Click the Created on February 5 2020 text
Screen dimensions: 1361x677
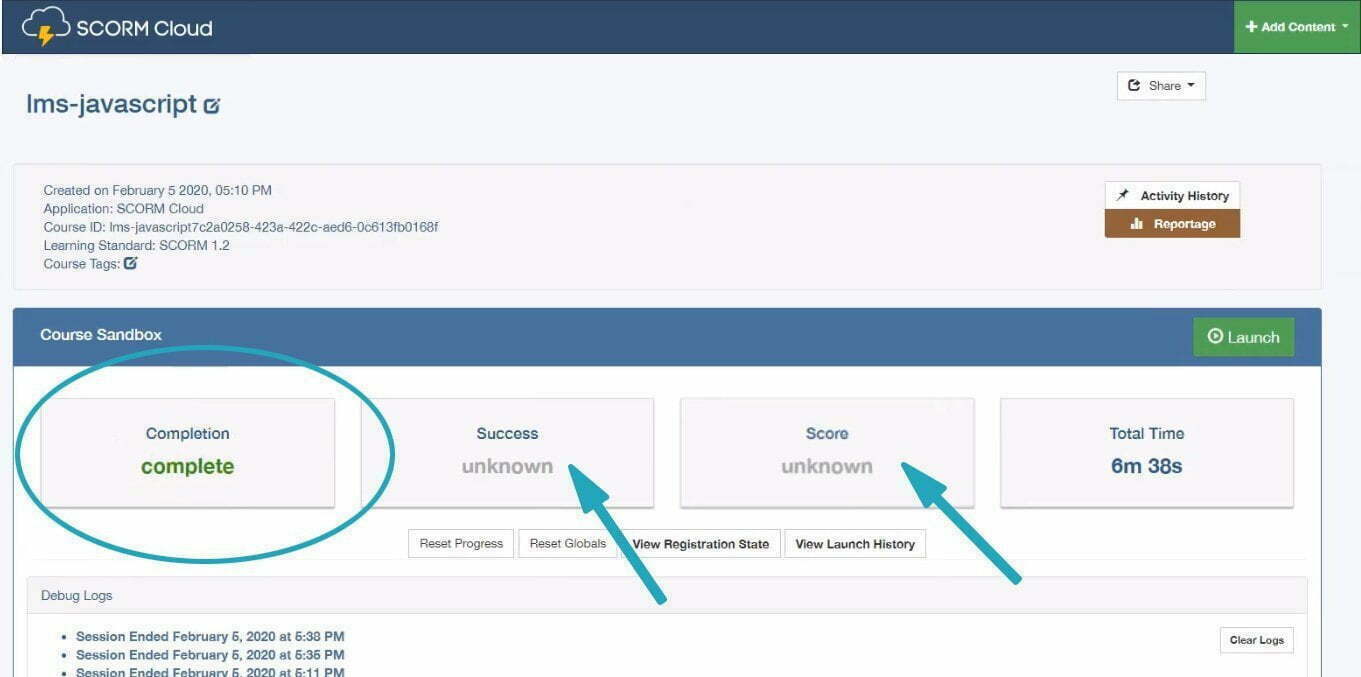pos(157,190)
